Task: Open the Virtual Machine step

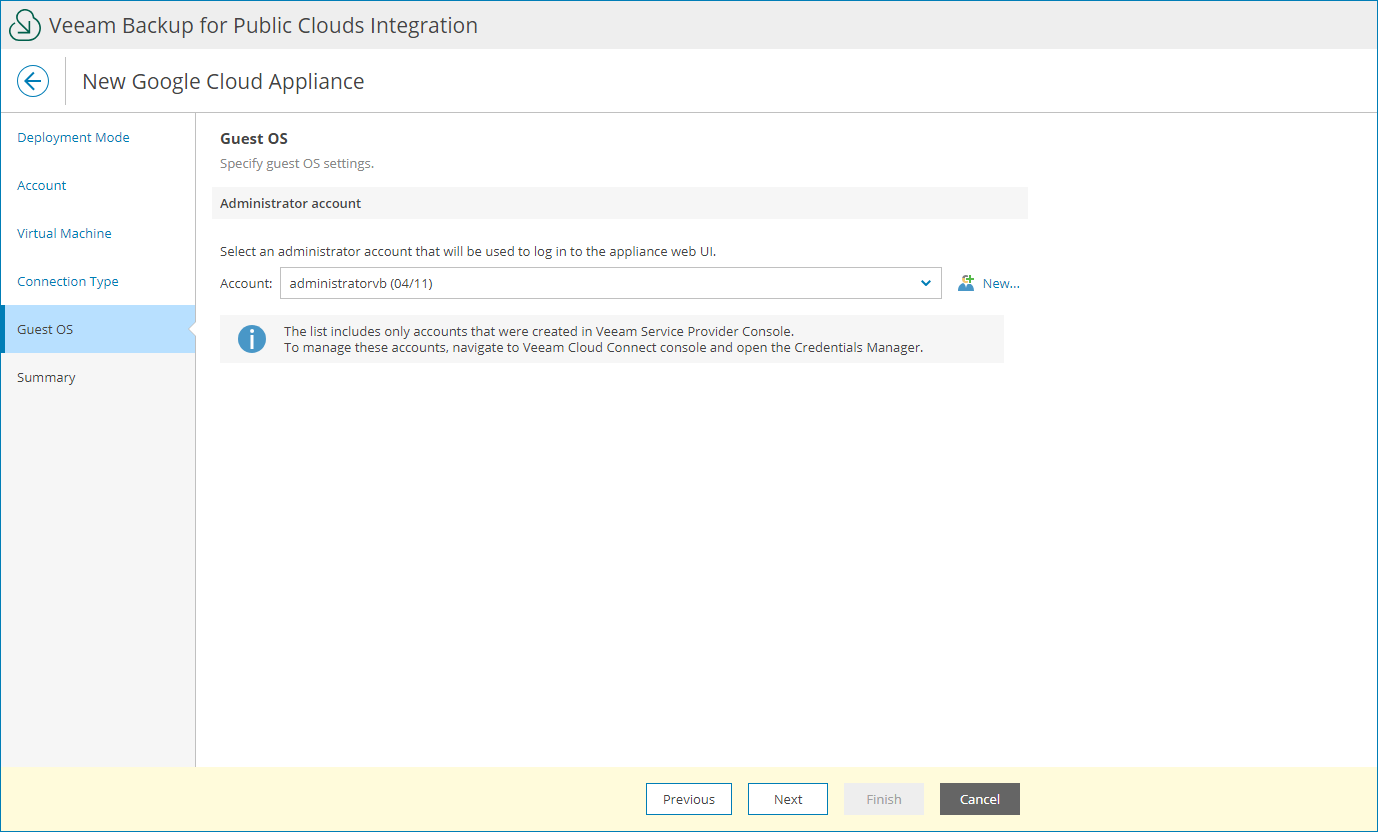Action: pyautogui.click(x=64, y=233)
